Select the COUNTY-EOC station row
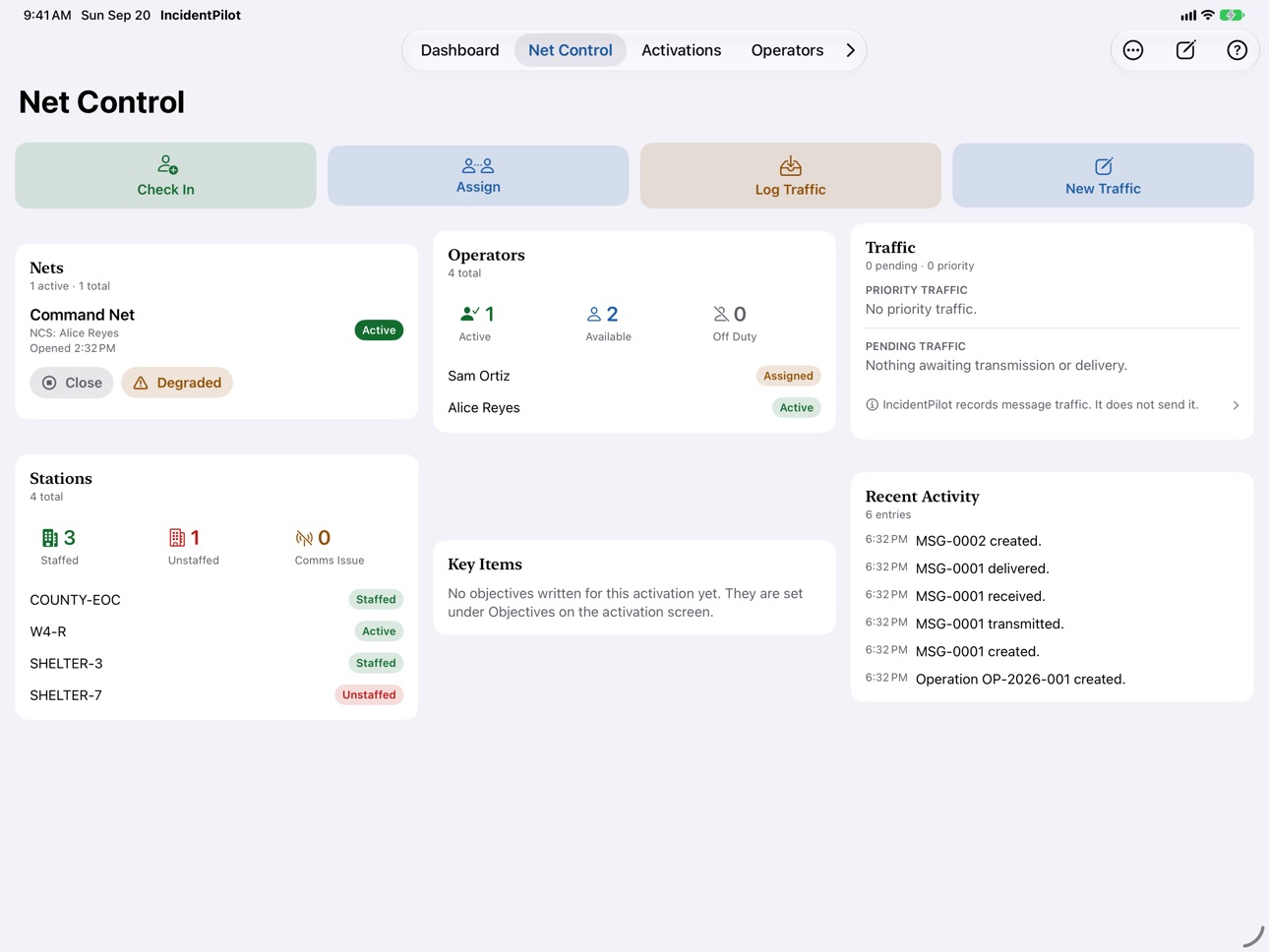Viewport: 1269px width, 952px height. 216,599
